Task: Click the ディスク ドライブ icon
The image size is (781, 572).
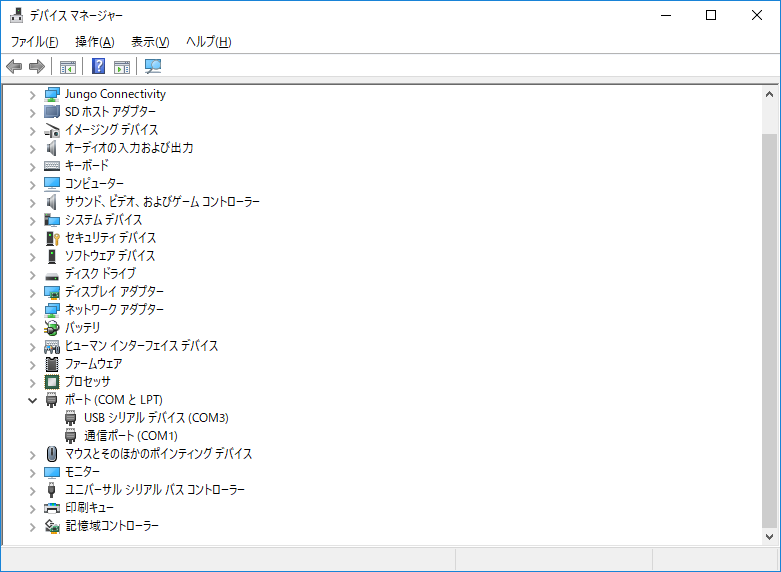Action: 52,276
